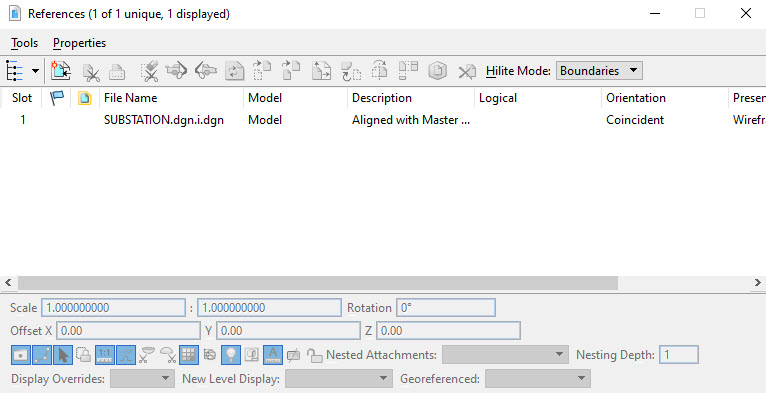766x393 pixels.
Task: Click the scrollbar left arrow
Action: 8,283
